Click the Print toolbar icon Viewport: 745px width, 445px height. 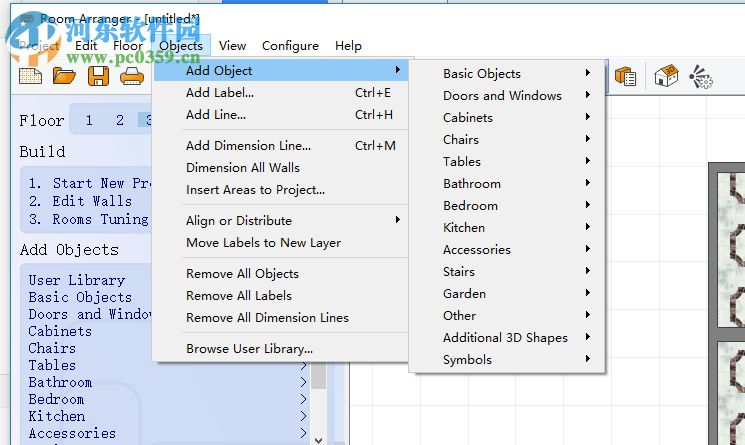point(132,76)
